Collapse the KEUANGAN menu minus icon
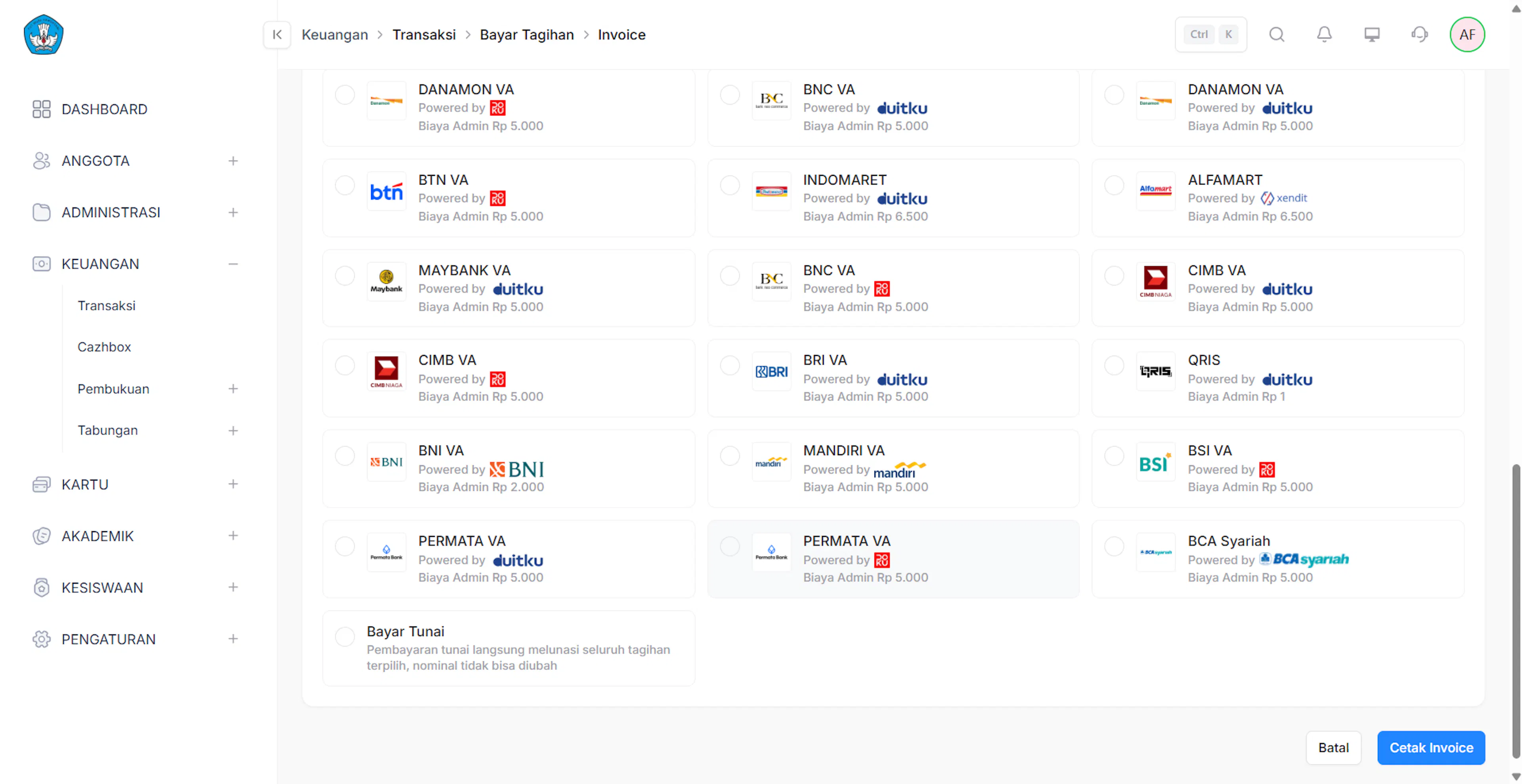Image resolution: width=1522 pixels, height=784 pixels. pyautogui.click(x=233, y=264)
